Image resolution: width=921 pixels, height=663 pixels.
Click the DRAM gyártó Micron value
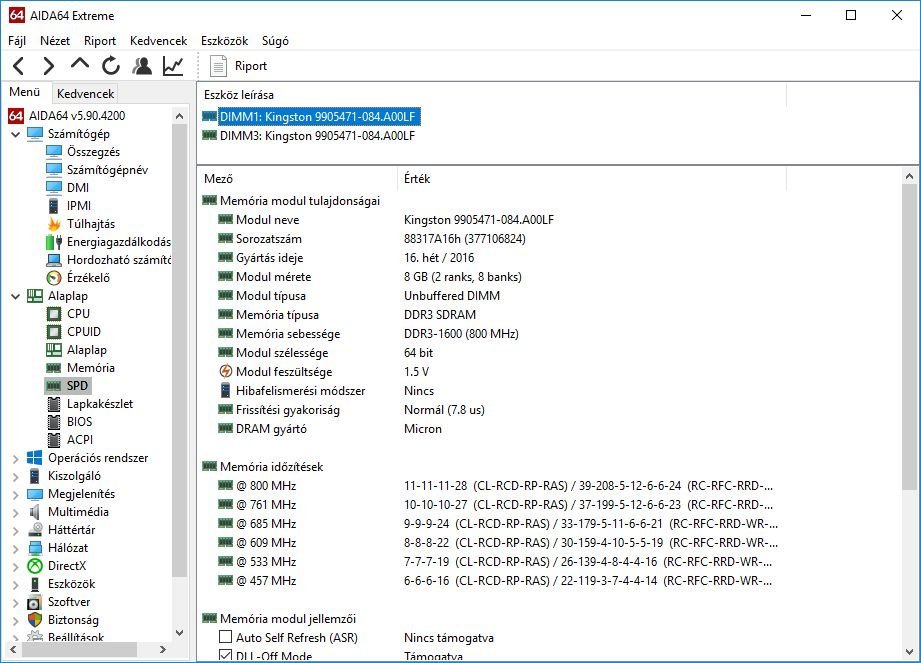[423, 429]
